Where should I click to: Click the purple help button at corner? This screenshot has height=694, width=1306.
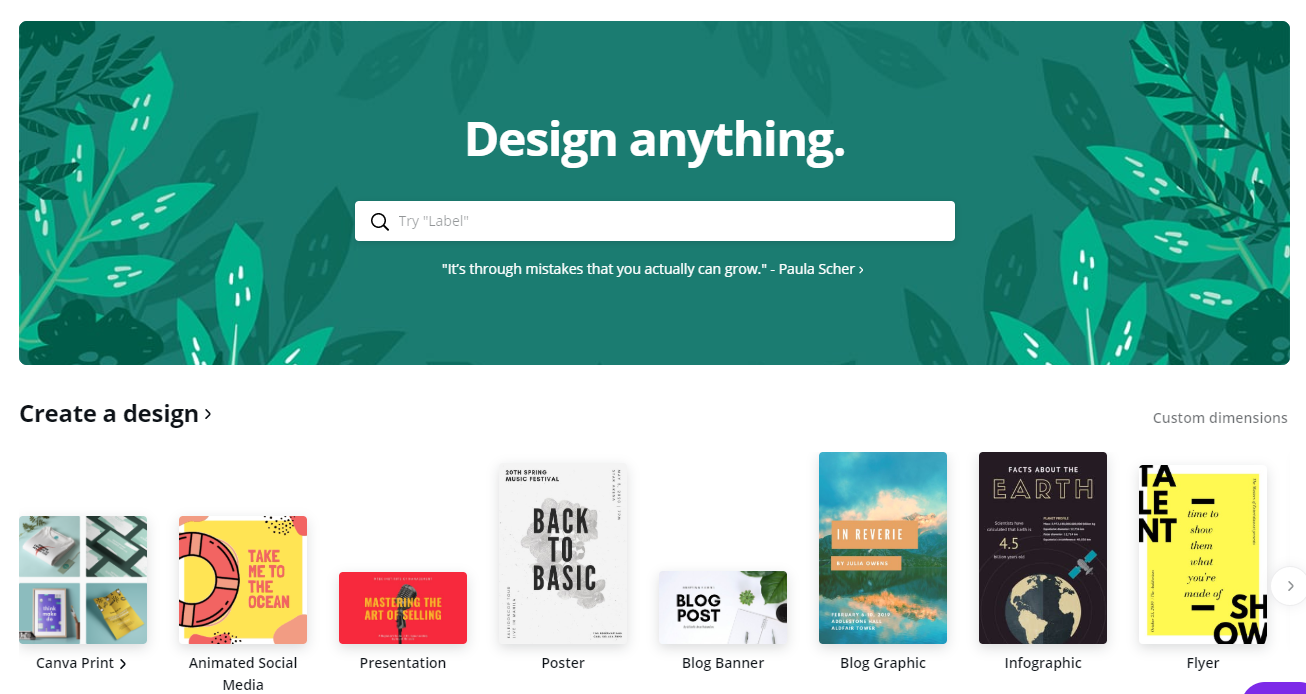pyautogui.click(x=1274, y=688)
